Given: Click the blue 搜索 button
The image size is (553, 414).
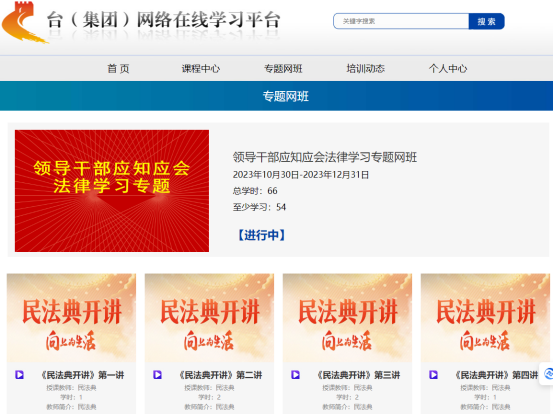Looking at the screenshot, I should pos(486,22).
